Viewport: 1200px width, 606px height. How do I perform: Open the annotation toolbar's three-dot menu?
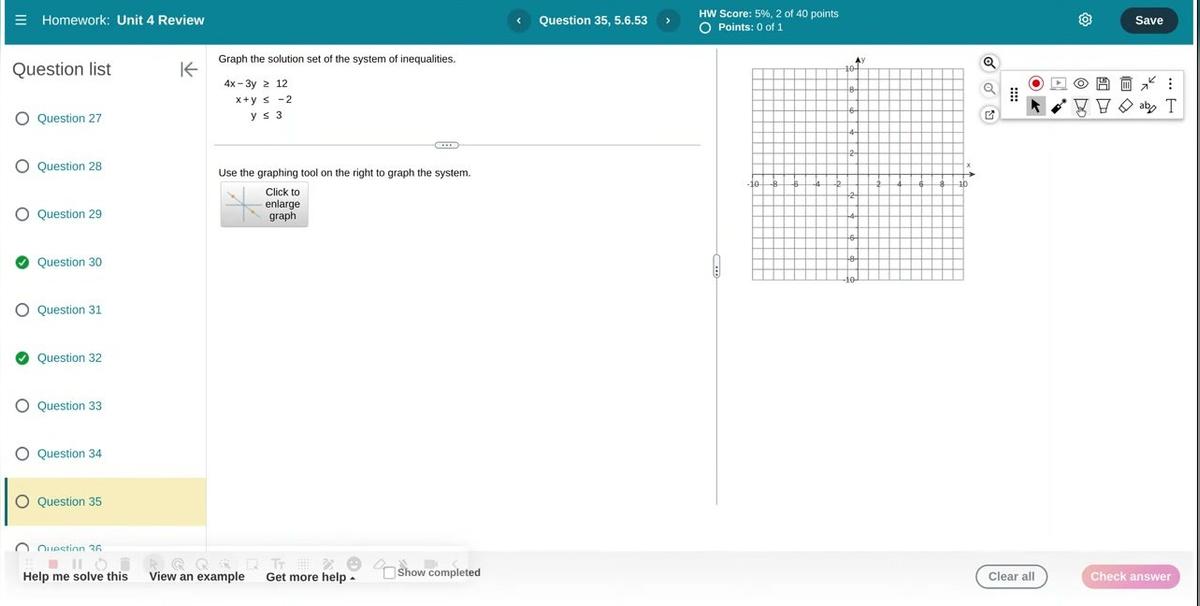(1170, 83)
